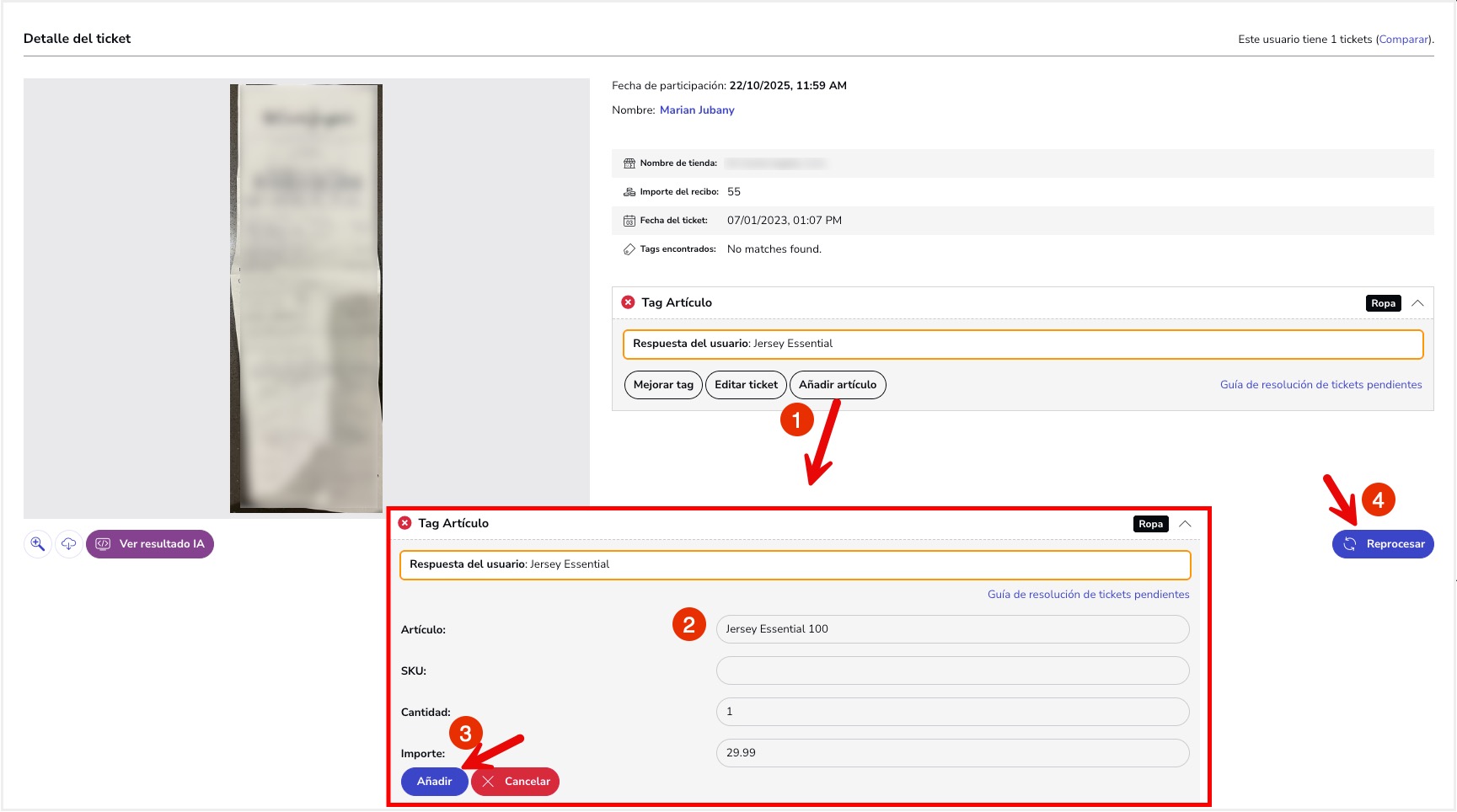Click the upper Ropa tag badge
The width and height of the screenshot is (1457, 812).
[1383, 303]
